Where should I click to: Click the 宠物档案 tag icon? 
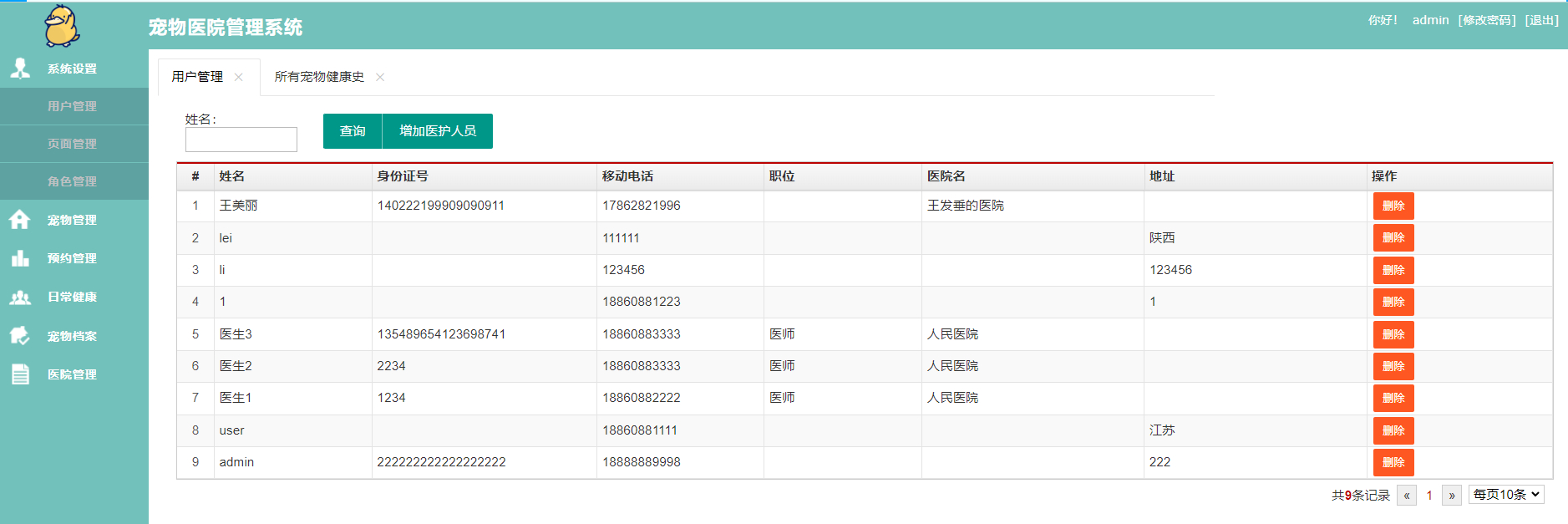pos(20,336)
